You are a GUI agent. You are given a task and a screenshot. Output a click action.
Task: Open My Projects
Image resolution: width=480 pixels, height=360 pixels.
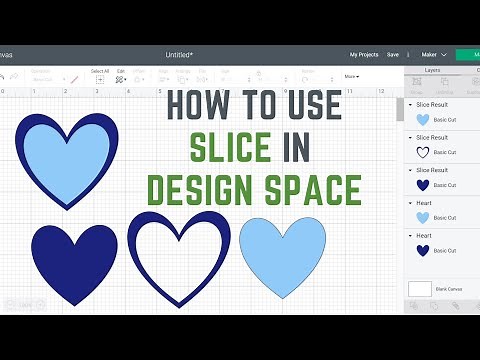pyautogui.click(x=364, y=55)
